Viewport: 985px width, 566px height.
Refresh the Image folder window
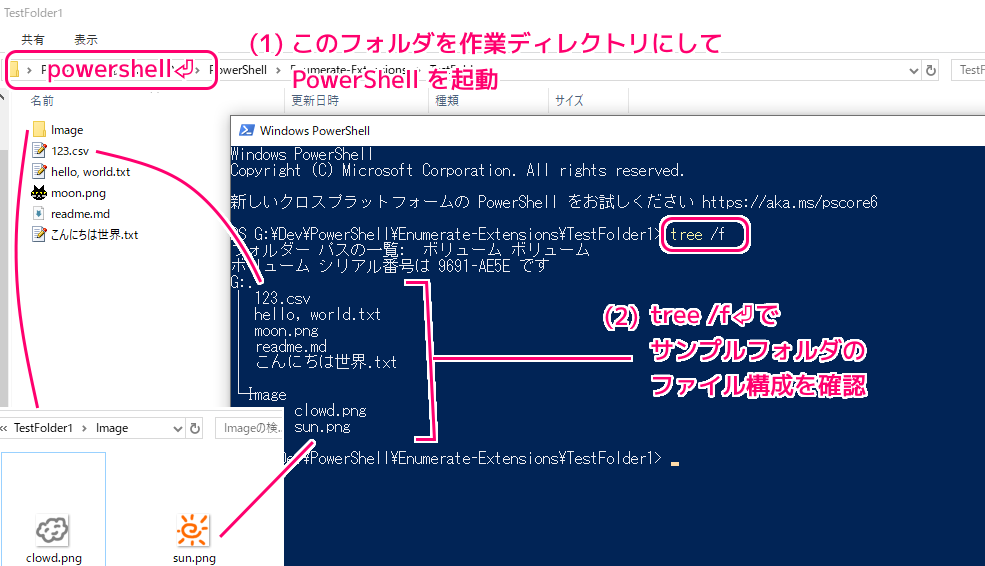[195, 428]
